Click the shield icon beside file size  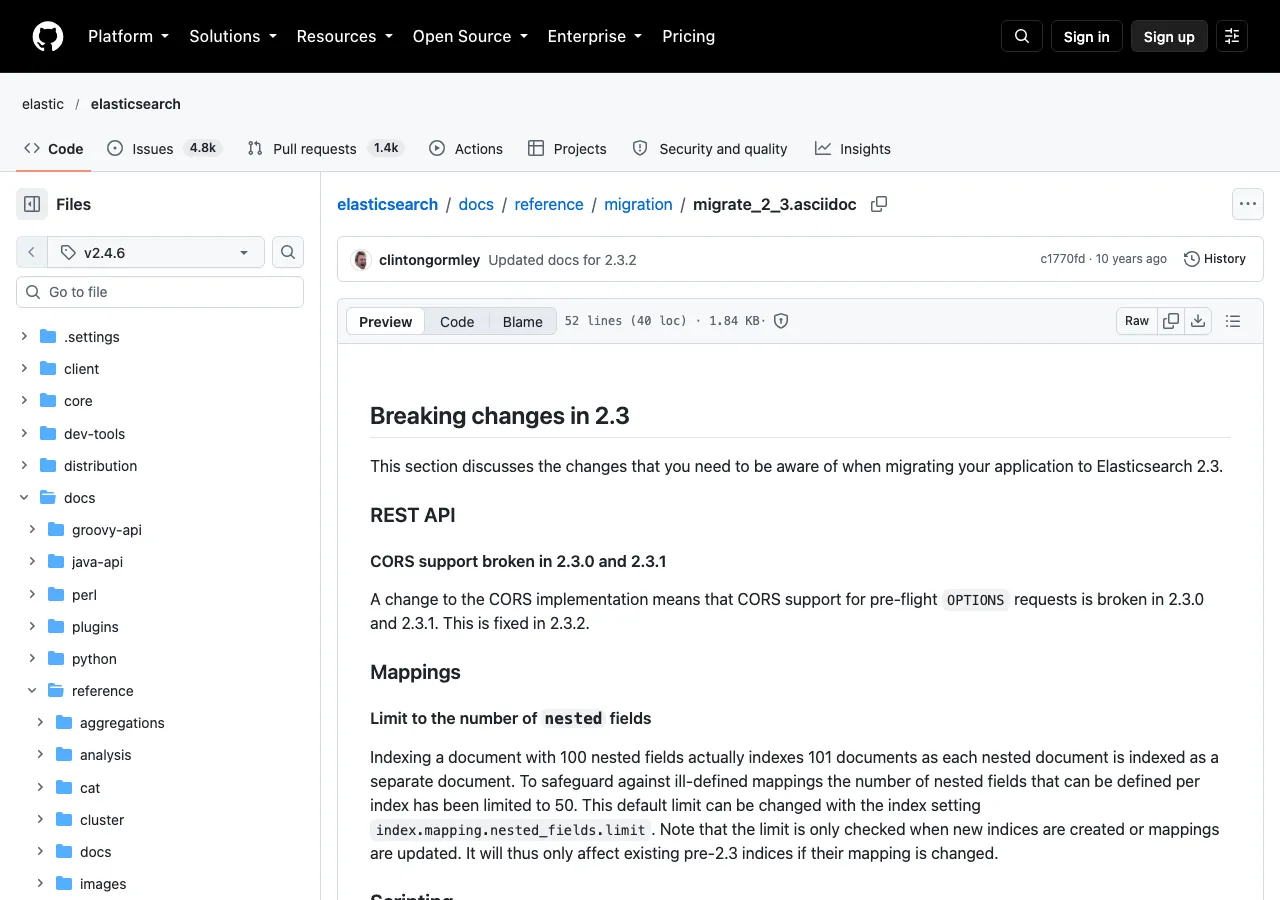[781, 321]
